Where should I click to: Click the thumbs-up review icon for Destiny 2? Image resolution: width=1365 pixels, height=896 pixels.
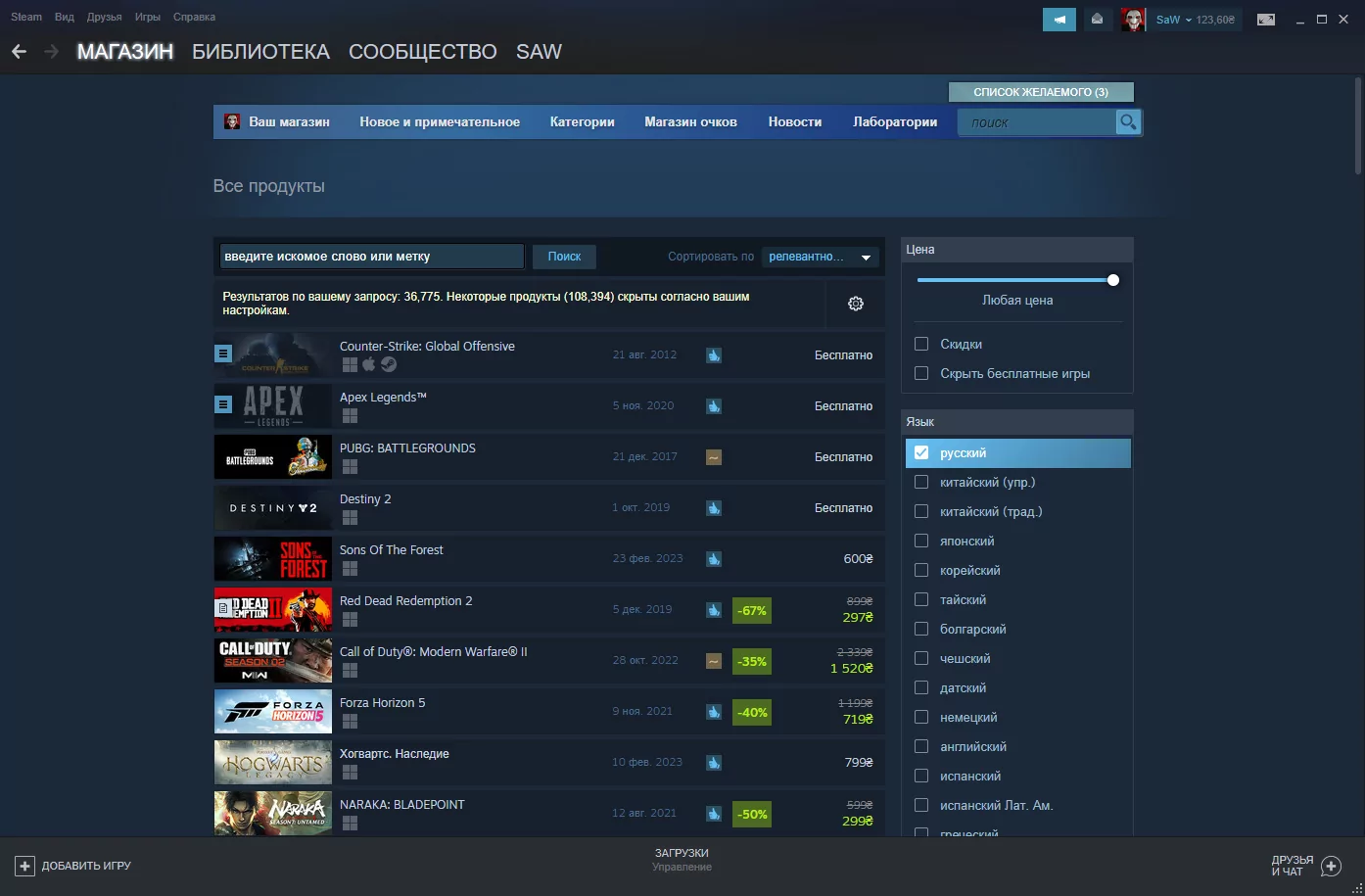pos(714,508)
